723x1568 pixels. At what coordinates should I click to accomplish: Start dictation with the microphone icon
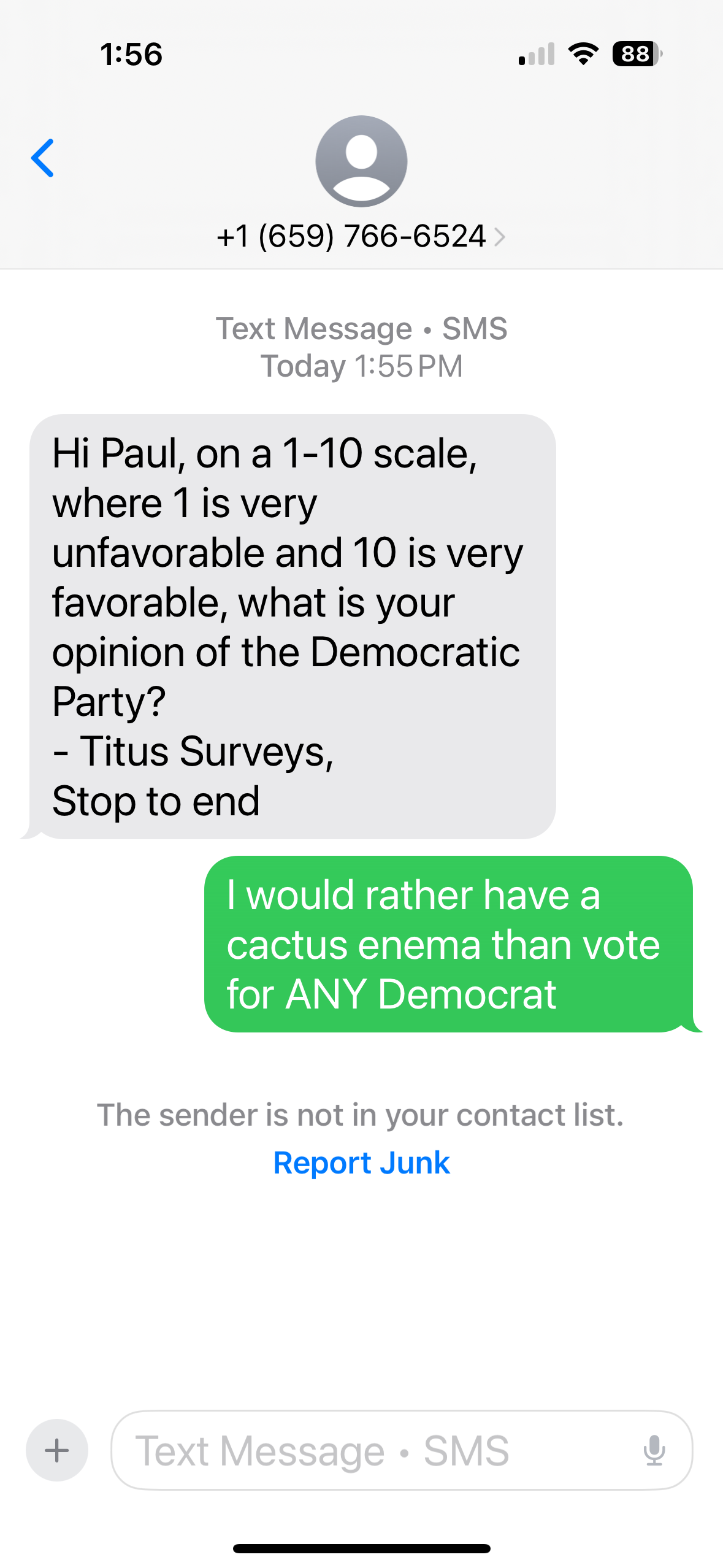[x=654, y=1450]
